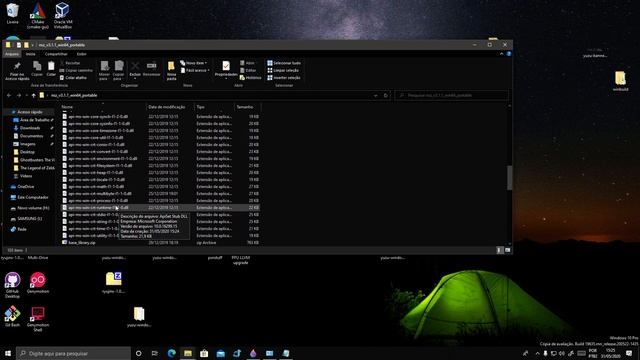Image resolution: width=640 pixels, height=360 pixels.
Task: Click the Recortar cut command
Action: [x=70, y=63]
